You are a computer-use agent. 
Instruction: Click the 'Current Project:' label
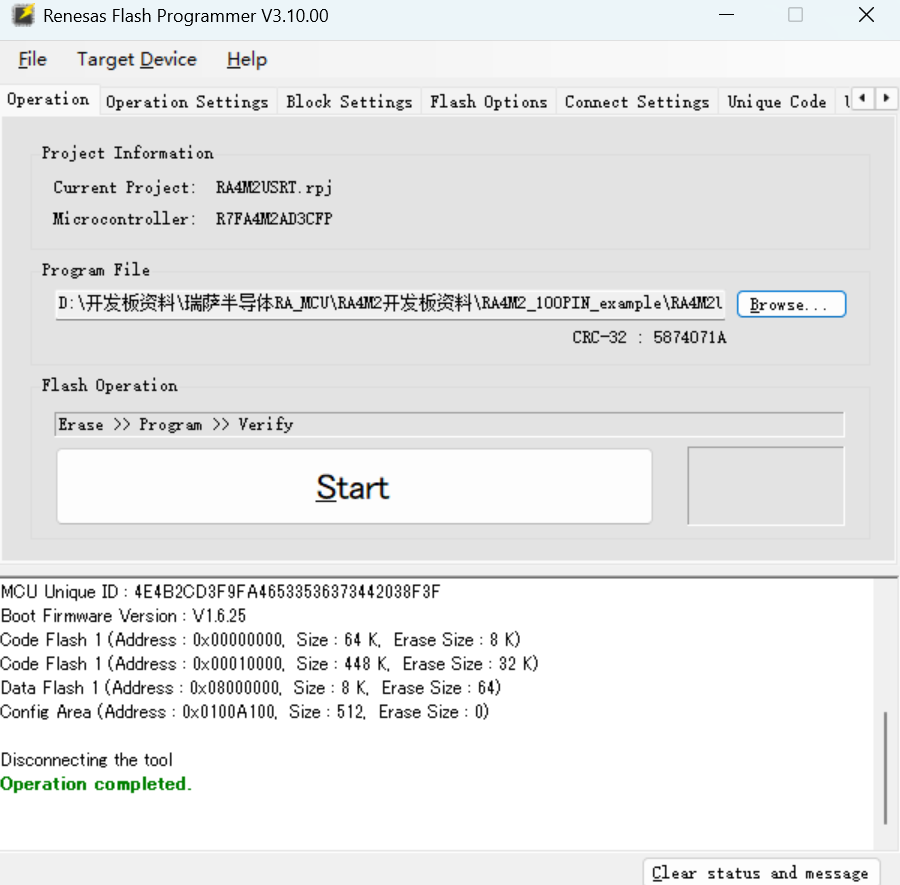pyautogui.click(x=125, y=188)
